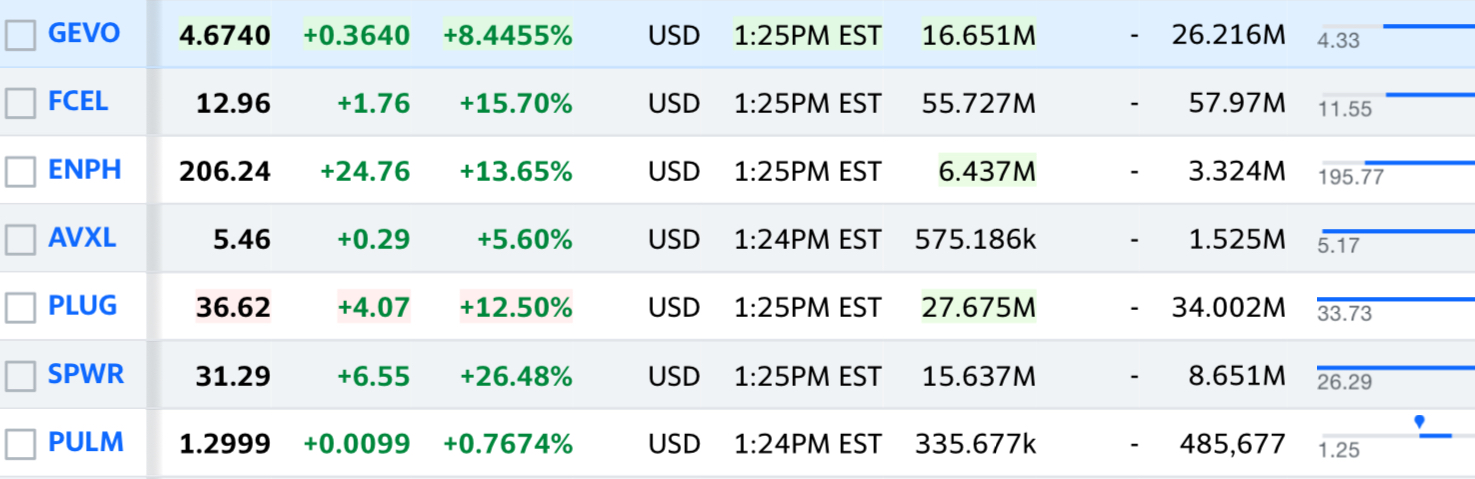This screenshot has width=1475, height=479.
Task: Click the ENPH symbol link
Action: (x=85, y=169)
